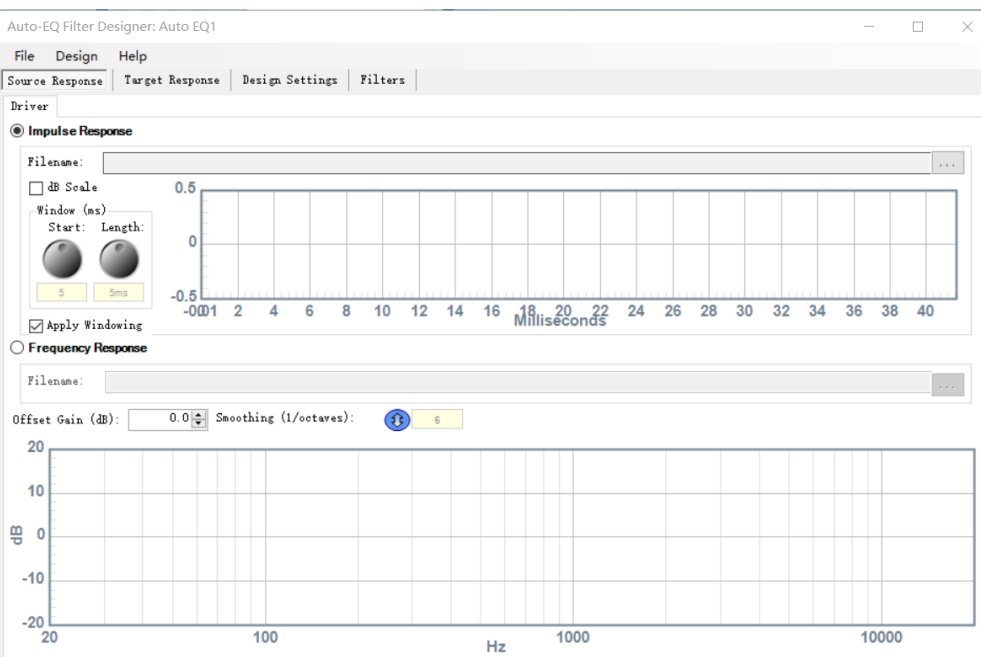Increase Offset Gain with up arrow
981x657 pixels.
point(199,414)
